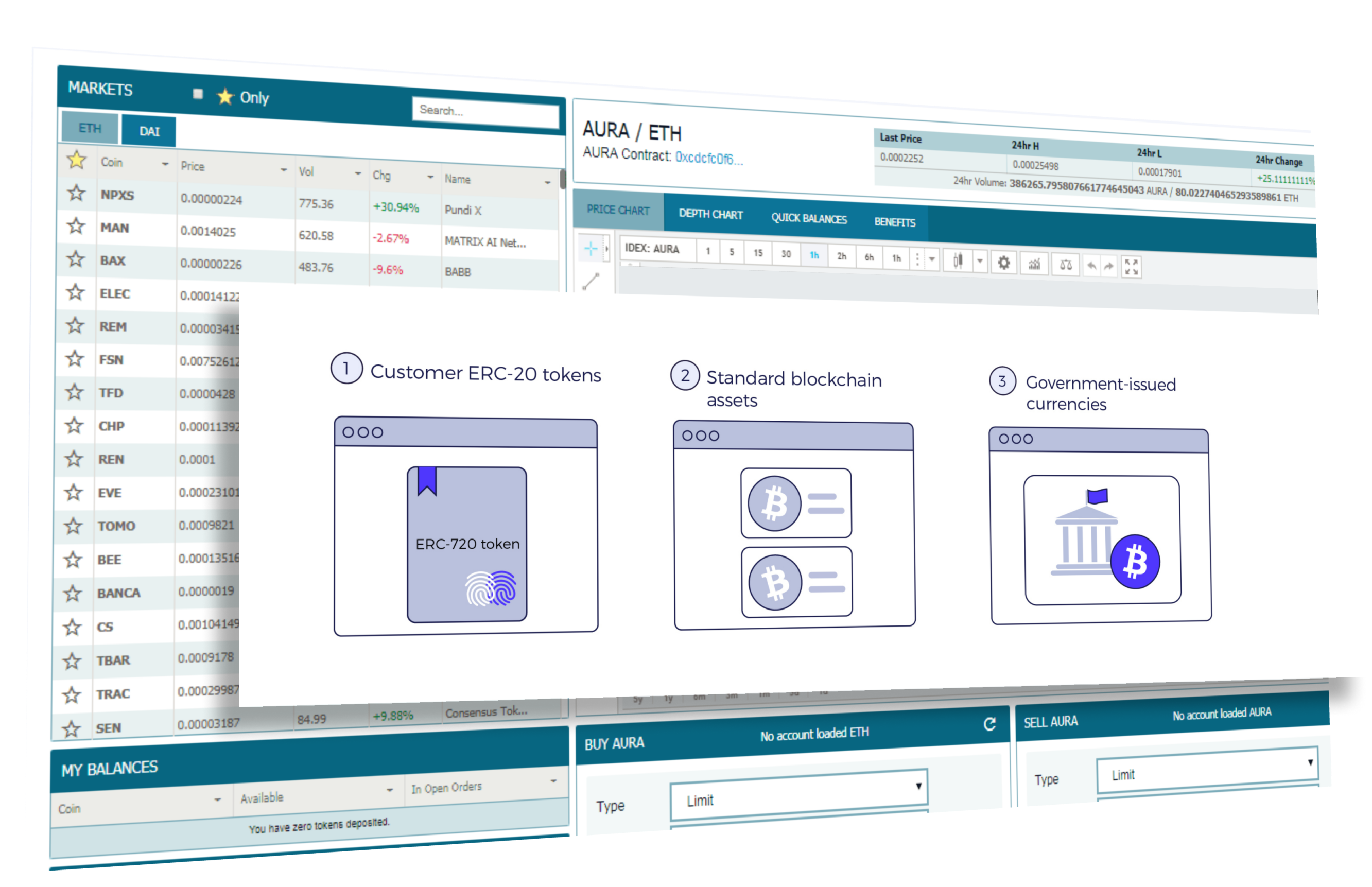
Task: Open the Sell AURA Type Limit dropdown
Action: point(1207,770)
